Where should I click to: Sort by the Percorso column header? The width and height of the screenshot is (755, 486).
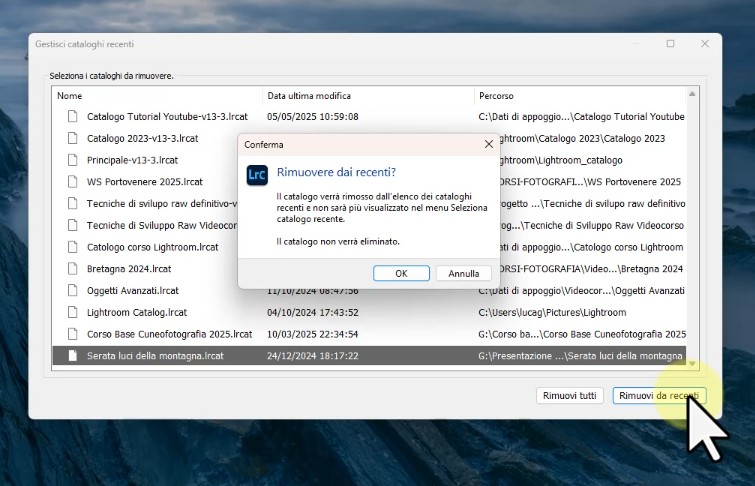pyautogui.click(x=496, y=96)
